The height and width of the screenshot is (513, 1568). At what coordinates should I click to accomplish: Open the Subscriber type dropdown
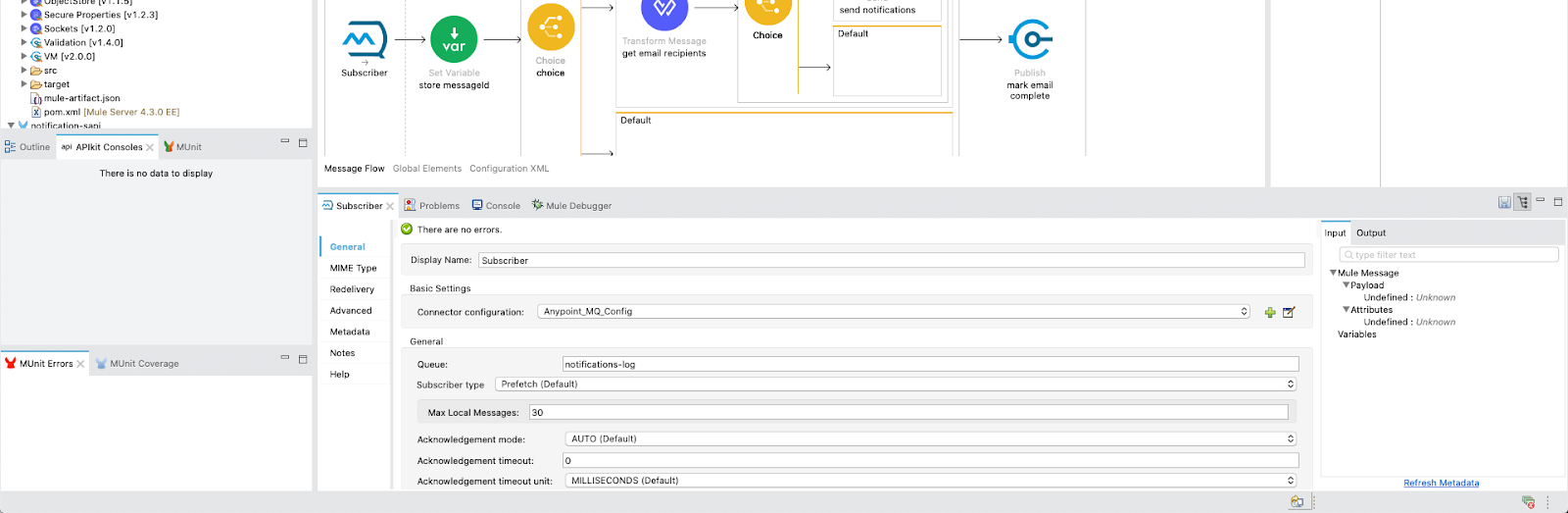[x=896, y=385]
